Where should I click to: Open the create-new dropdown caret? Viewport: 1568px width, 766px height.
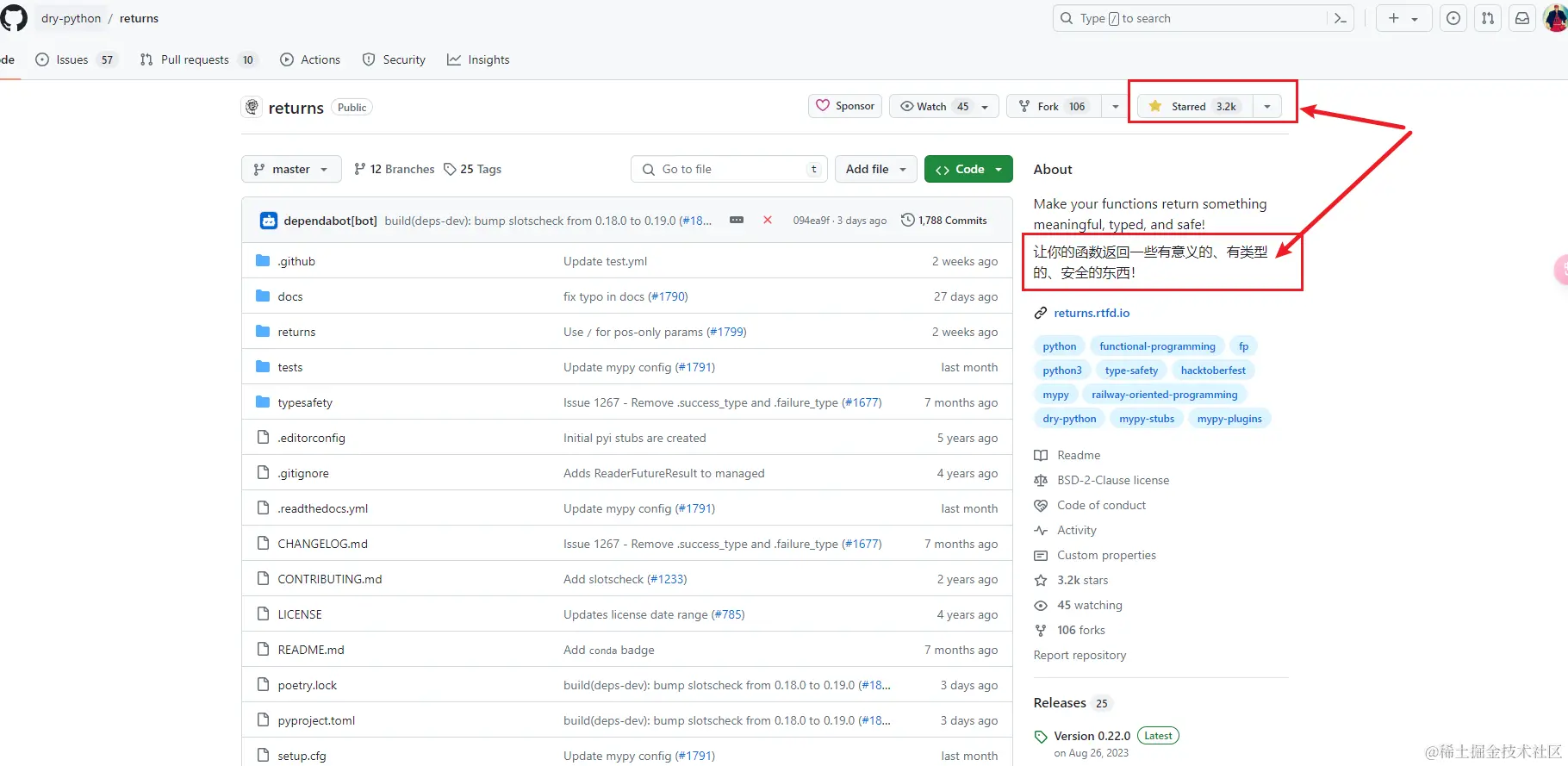click(x=1415, y=18)
